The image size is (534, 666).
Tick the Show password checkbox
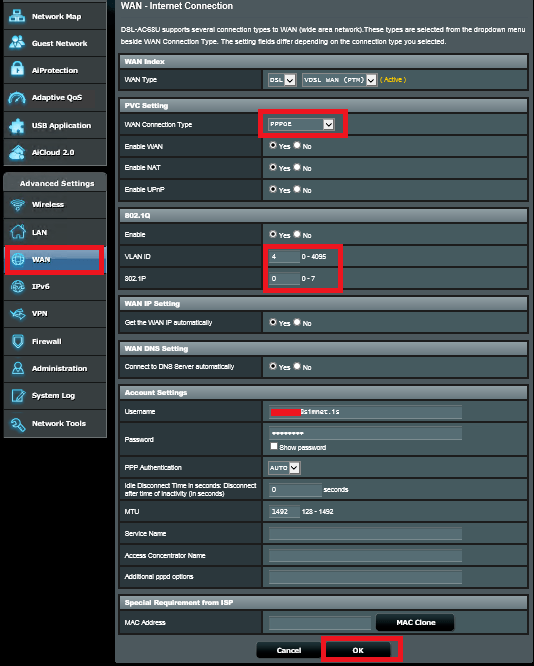[x=274, y=446]
